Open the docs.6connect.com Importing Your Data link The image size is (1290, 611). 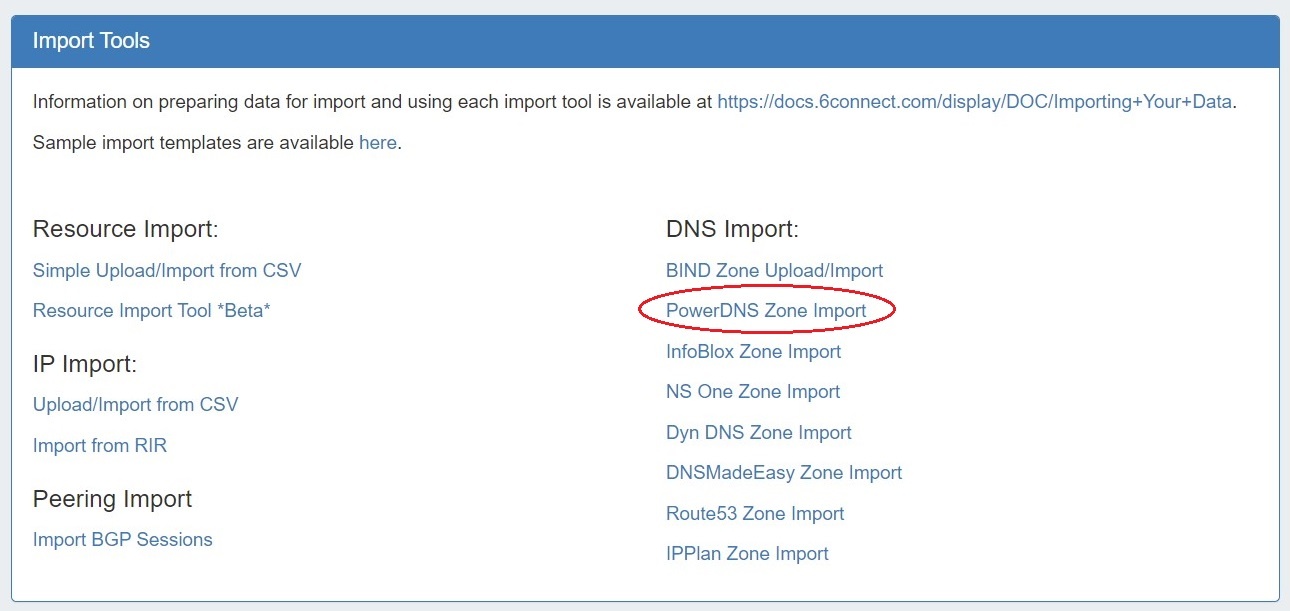pyautogui.click(x=974, y=101)
